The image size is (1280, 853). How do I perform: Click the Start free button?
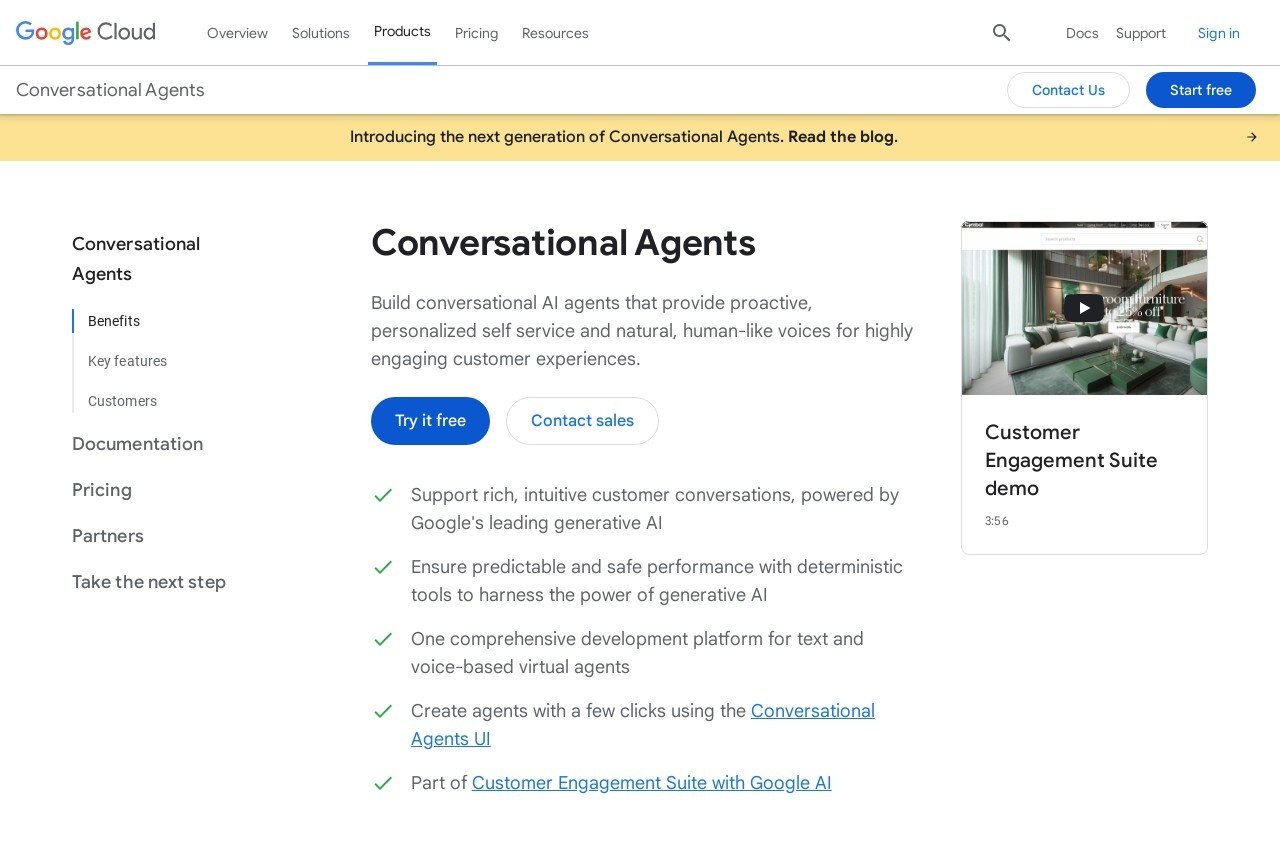pos(1201,90)
